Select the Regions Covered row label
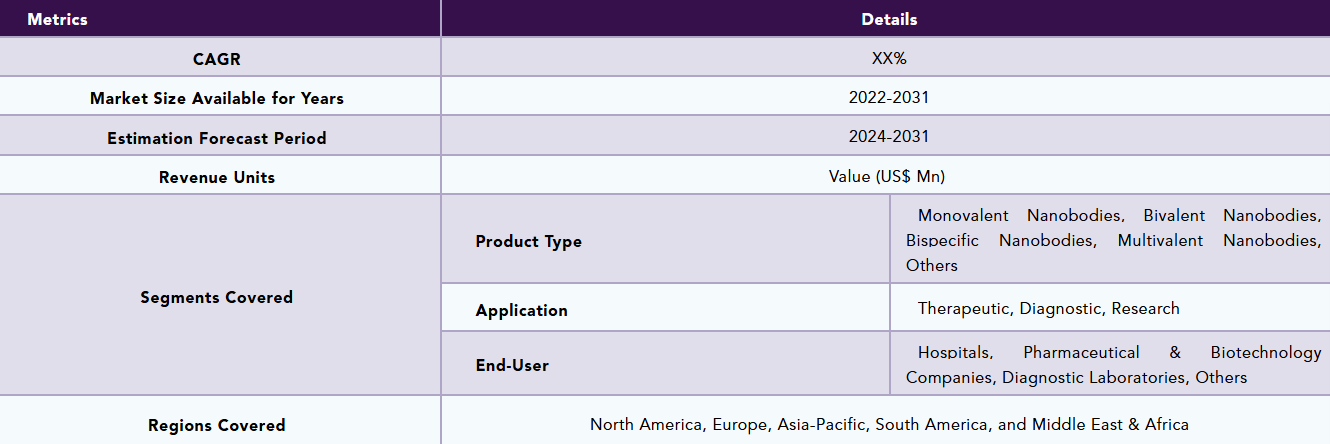1330x444 pixels. click(217, 425)
